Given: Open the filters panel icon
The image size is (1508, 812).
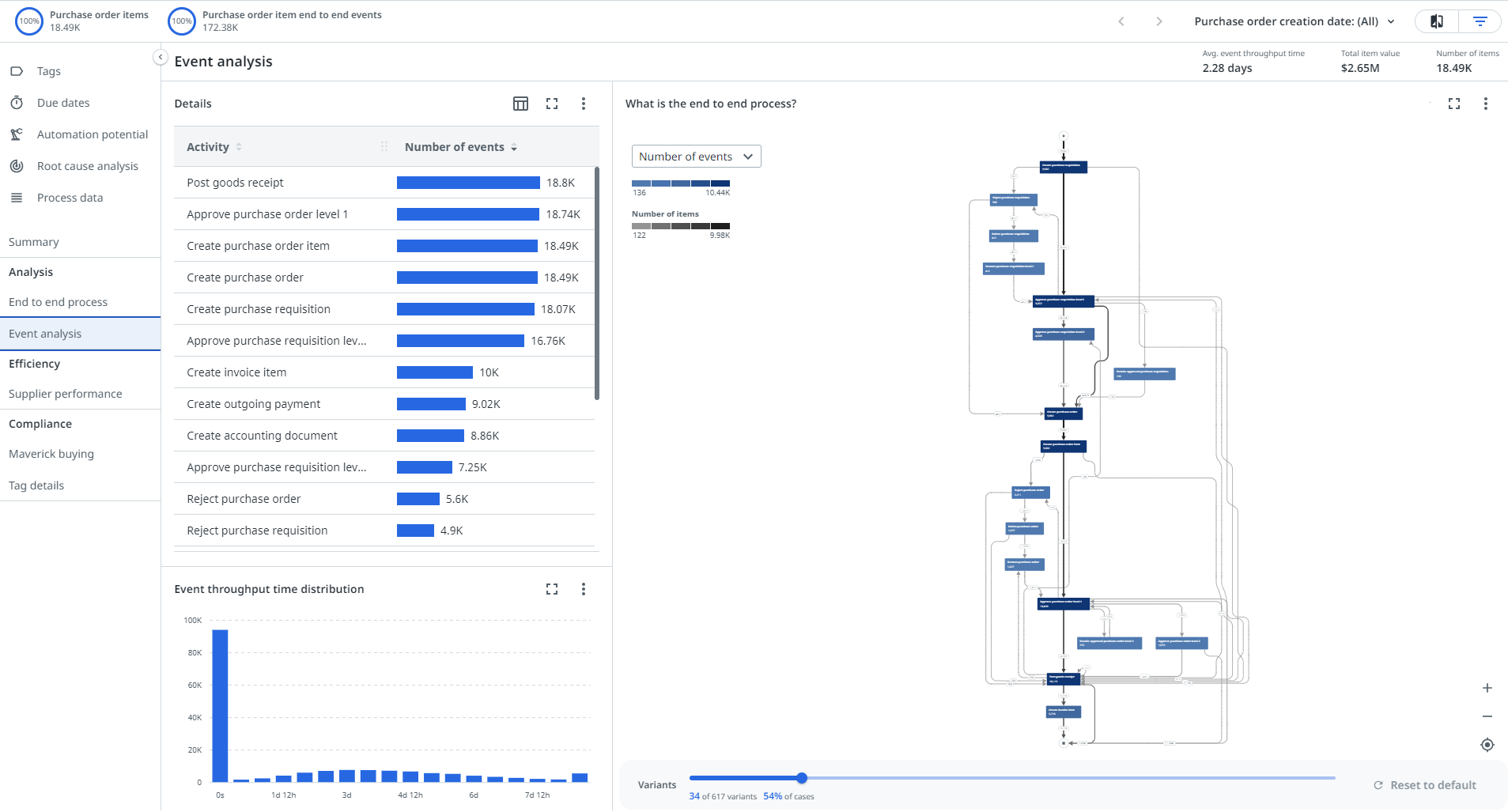Looking at the screenshot, I should click(1482, 21).
